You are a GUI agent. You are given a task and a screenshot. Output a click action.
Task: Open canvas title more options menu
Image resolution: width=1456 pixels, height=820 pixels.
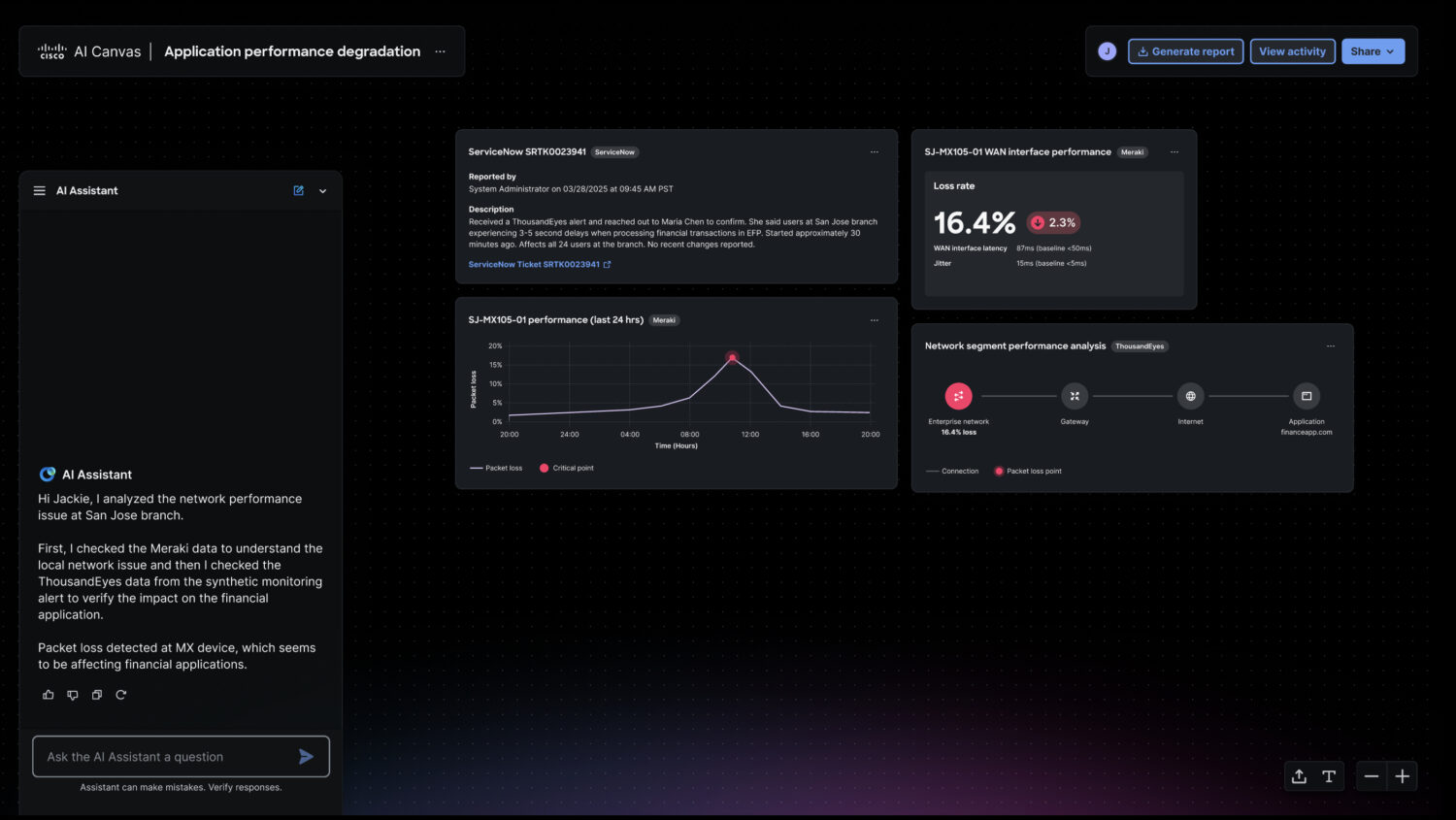pyautogui.click(x=440, y=51)
